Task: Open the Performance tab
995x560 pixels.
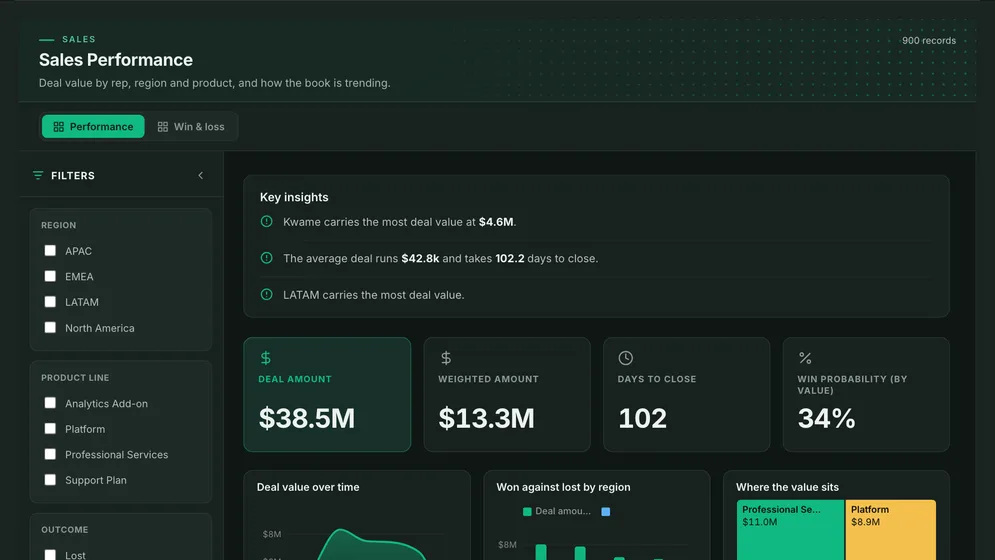Action: (93, 126)
